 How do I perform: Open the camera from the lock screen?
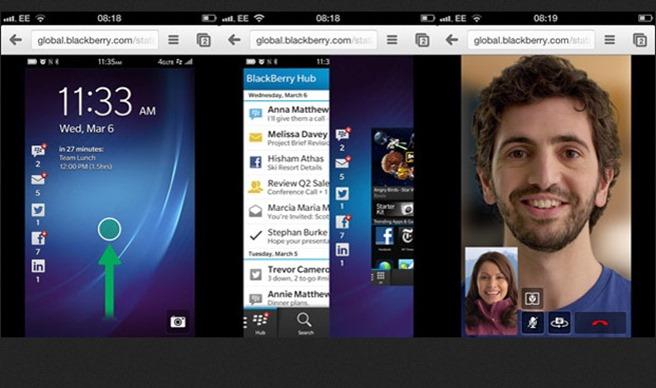pos(178,321)
